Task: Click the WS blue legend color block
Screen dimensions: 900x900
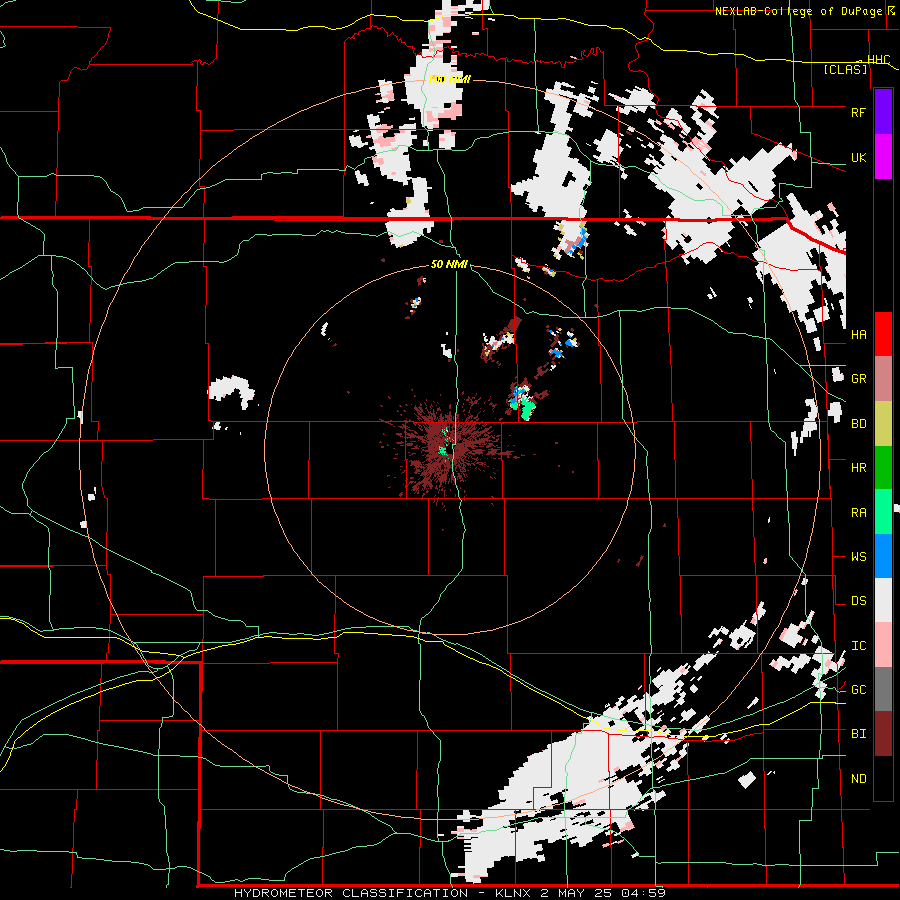Action: (883, 556)
